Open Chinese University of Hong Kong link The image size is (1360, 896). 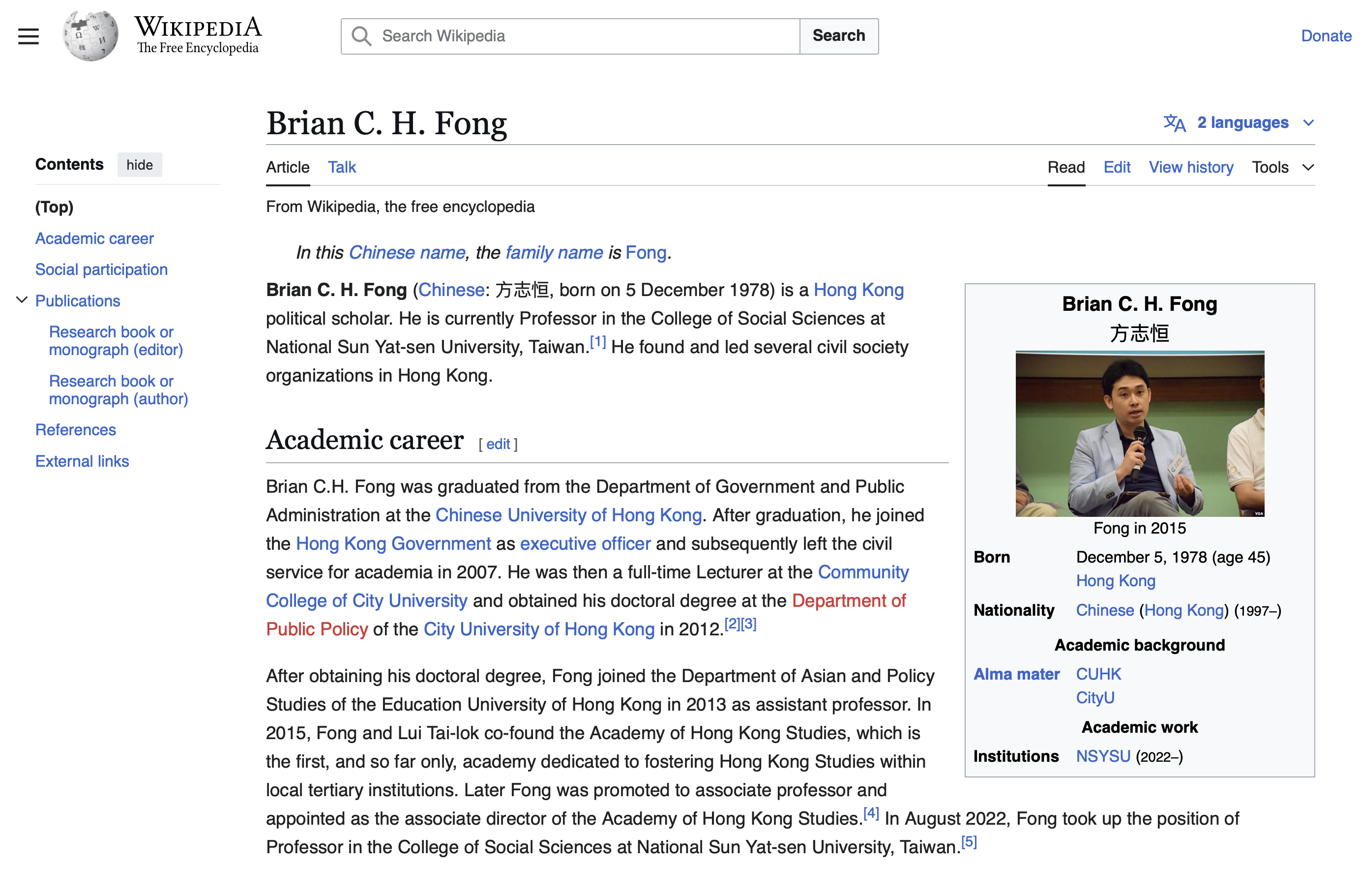568,515
